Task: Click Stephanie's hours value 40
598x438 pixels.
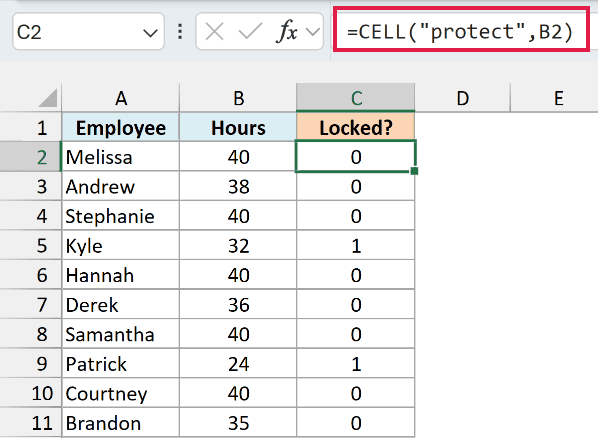Action: (238, 216)
